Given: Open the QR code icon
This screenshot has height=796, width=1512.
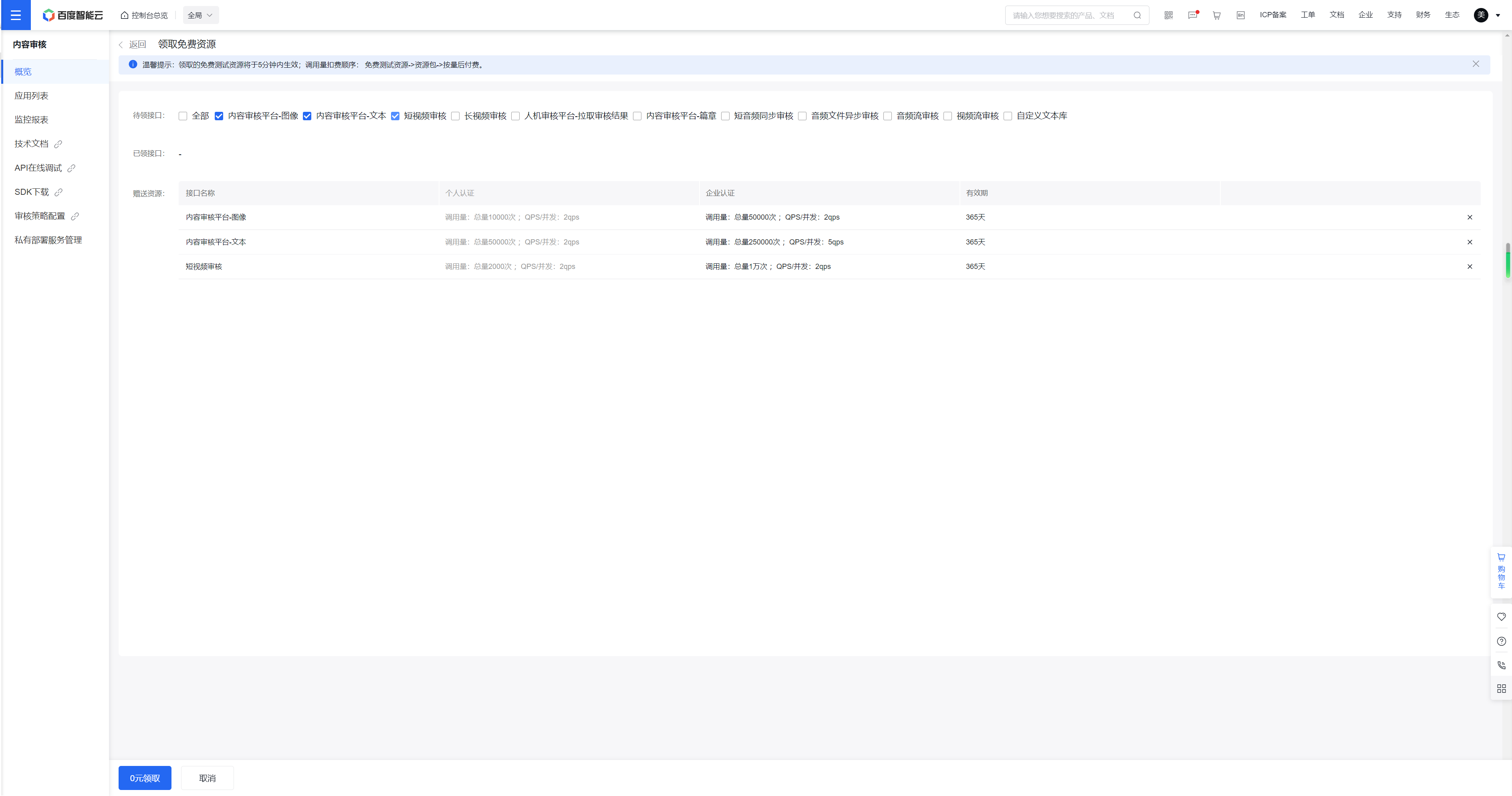Looking at the screenshot, I should [x=1169, y=15].
